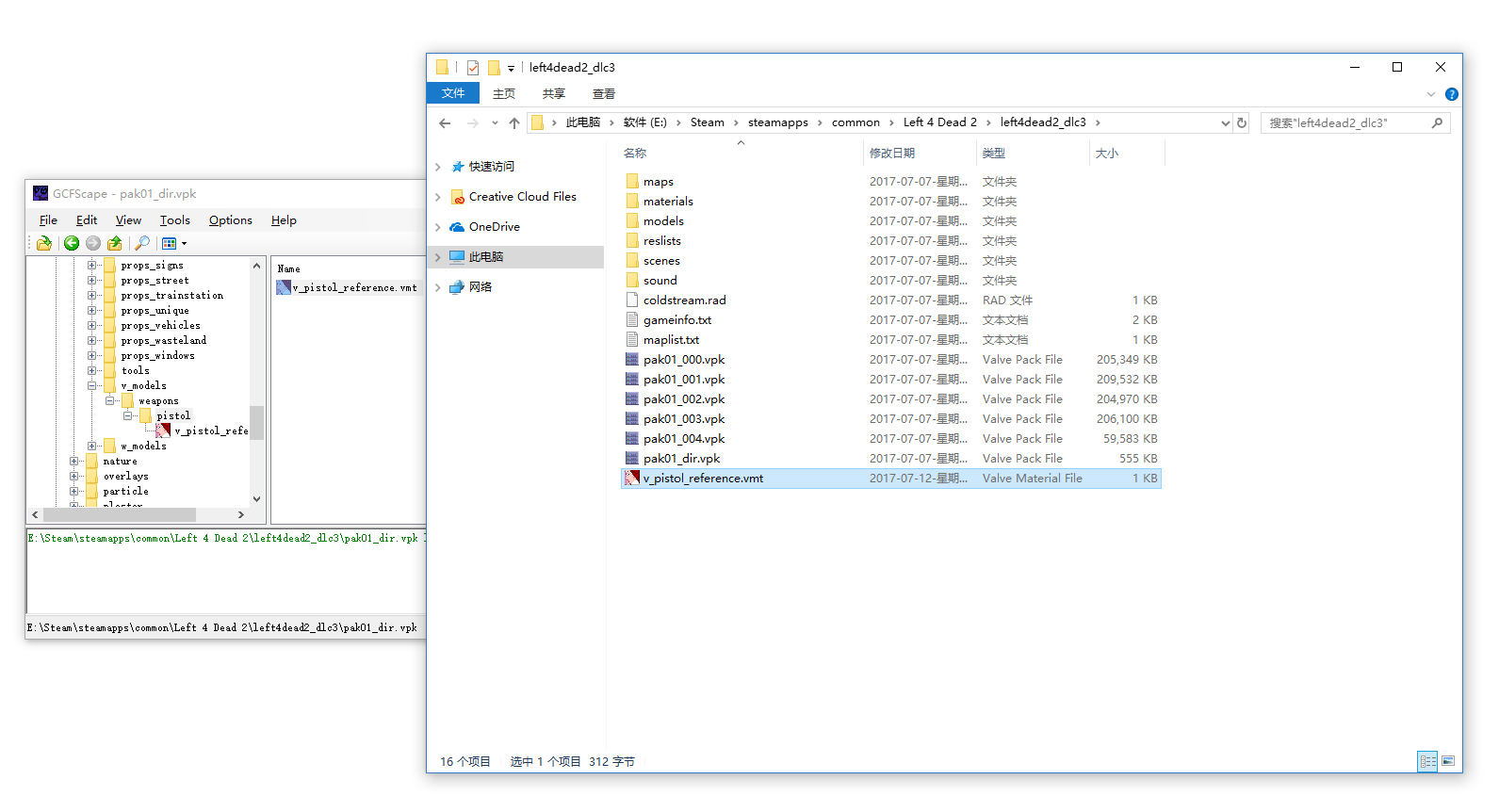Sort by the 修改日期 column header

pyautogui.click(x=892, y=154)
